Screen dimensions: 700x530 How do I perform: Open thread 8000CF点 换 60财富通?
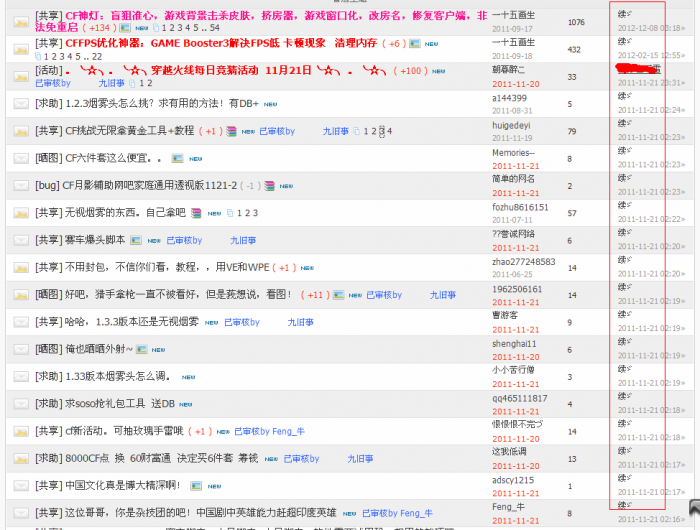point(162,458)
